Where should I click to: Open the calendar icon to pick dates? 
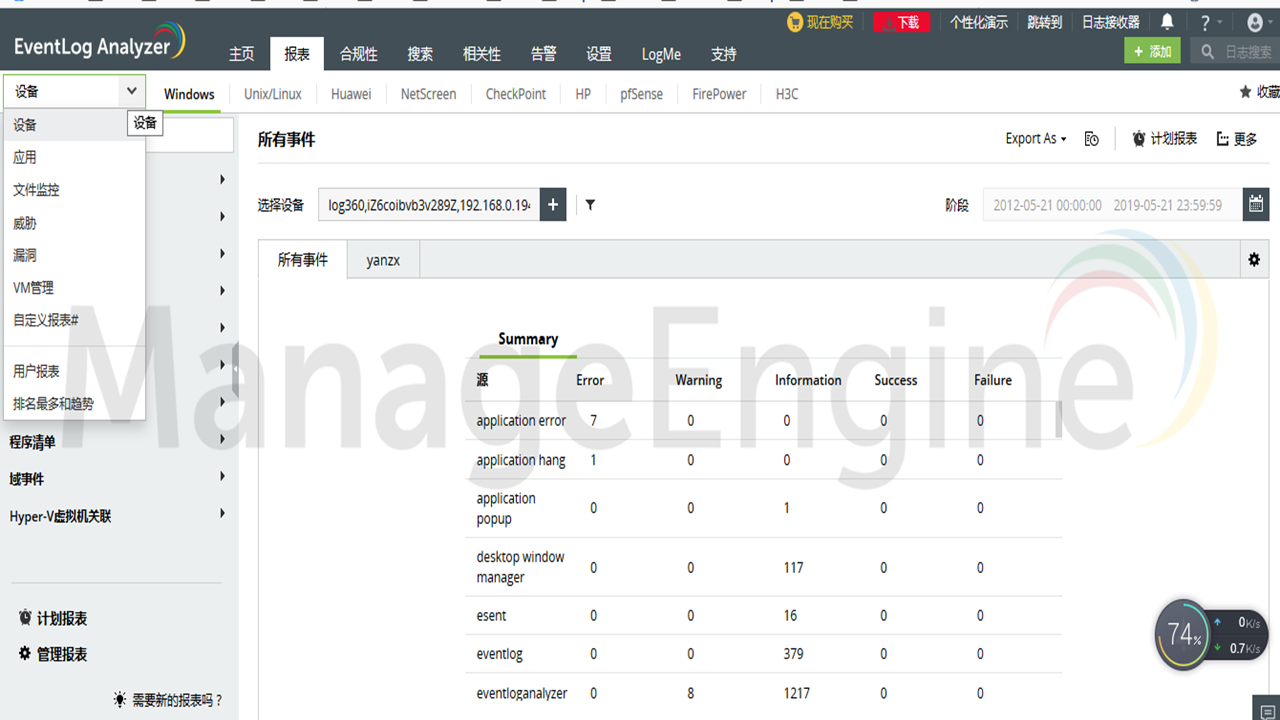point(1256,204)
